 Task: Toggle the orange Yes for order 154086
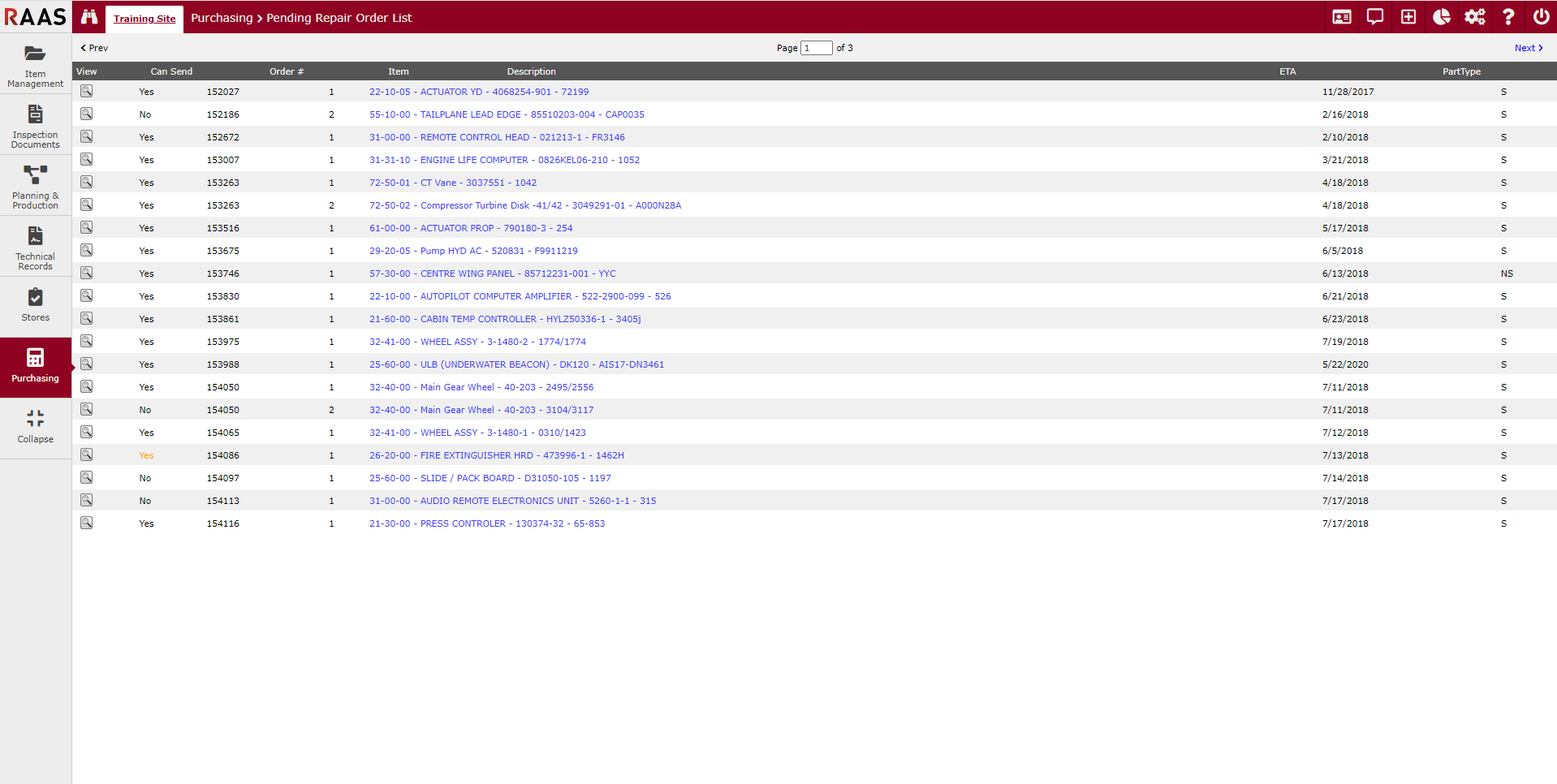146,455
